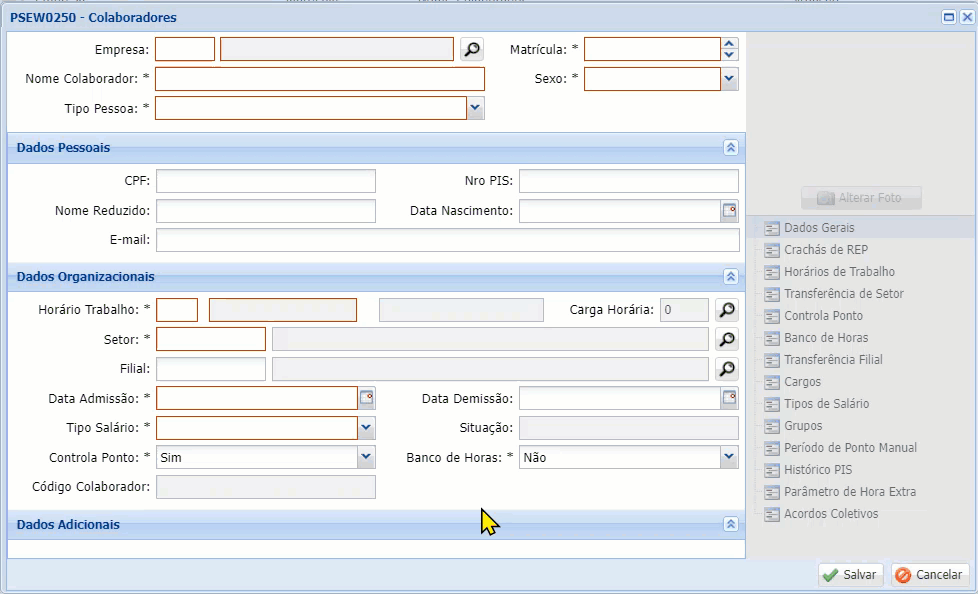Increase the Matrícula value with up arrow
Screen dimensions: 978x594
pos(729,44)
